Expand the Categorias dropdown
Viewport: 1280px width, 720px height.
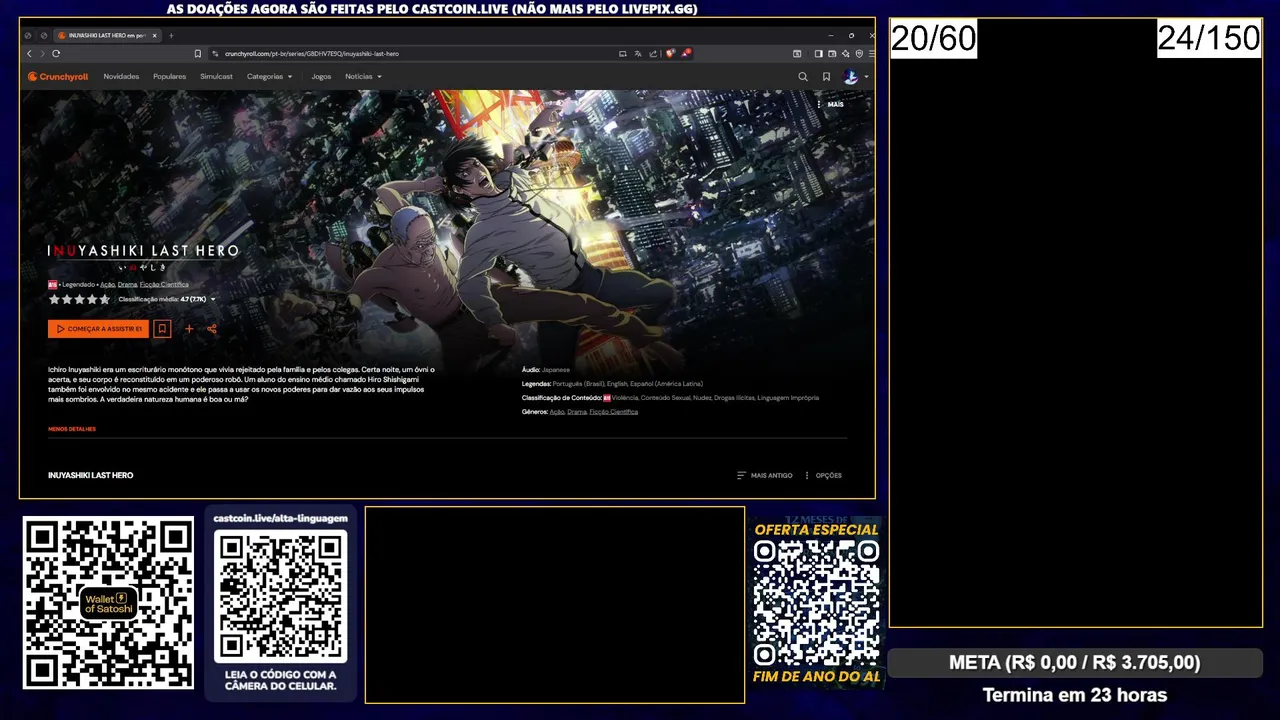pyautogui.click(x=270, y=76)
